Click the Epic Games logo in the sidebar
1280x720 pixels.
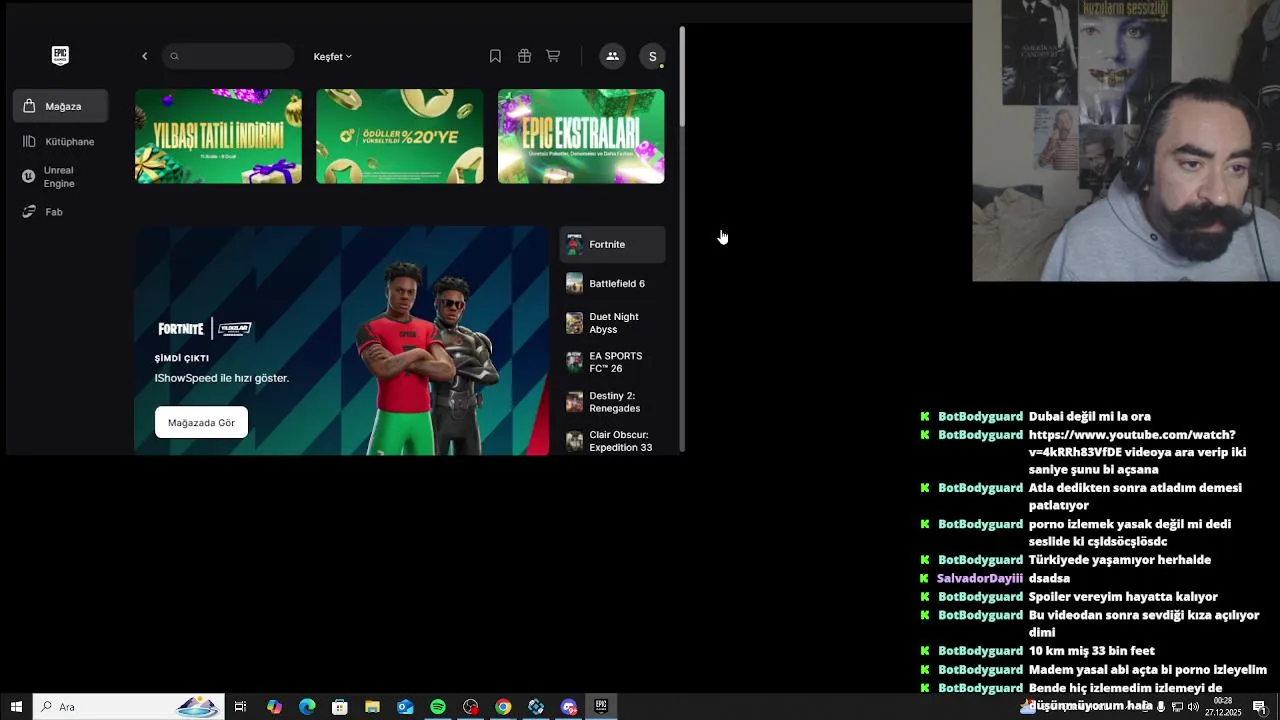[x=60, y=56]
